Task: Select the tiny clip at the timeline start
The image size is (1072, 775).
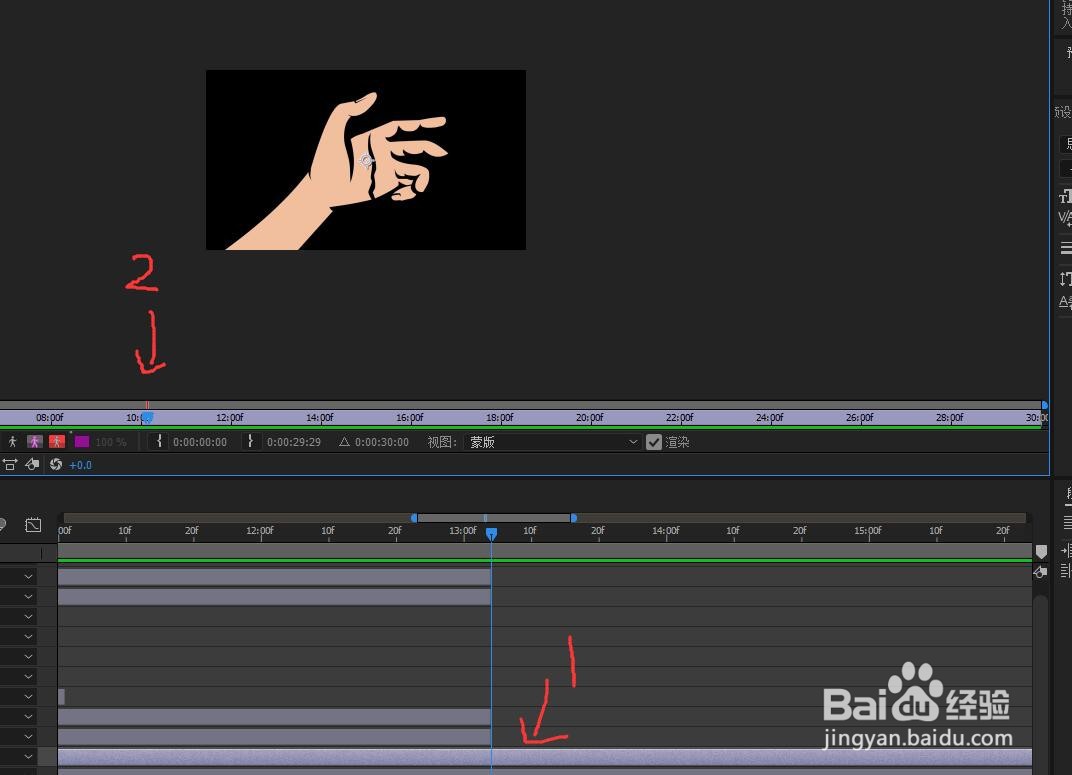Action: click(62, 697)
